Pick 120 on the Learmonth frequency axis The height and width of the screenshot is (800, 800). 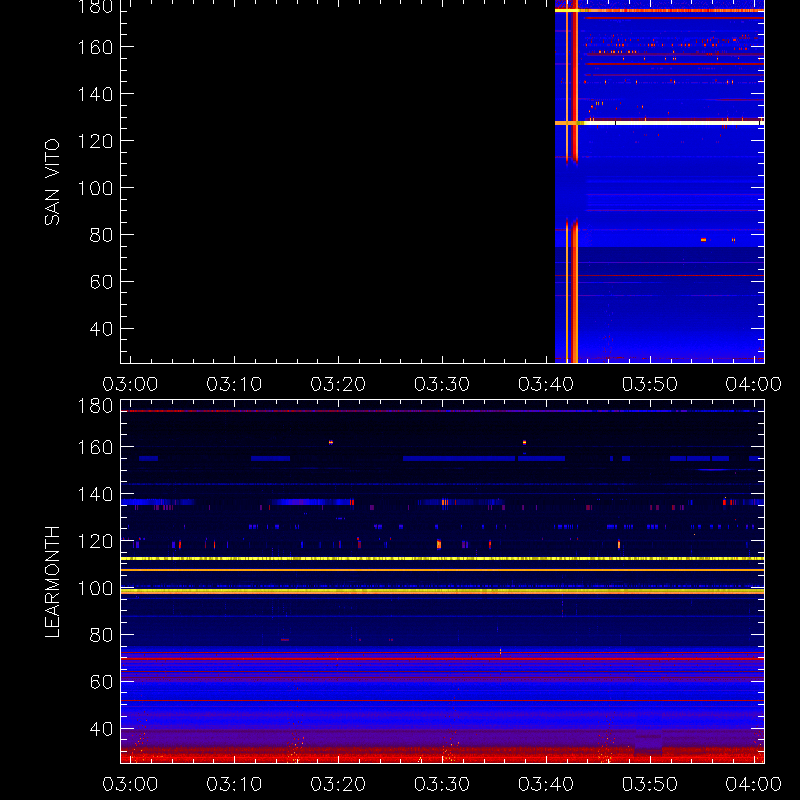coord(95,541)
